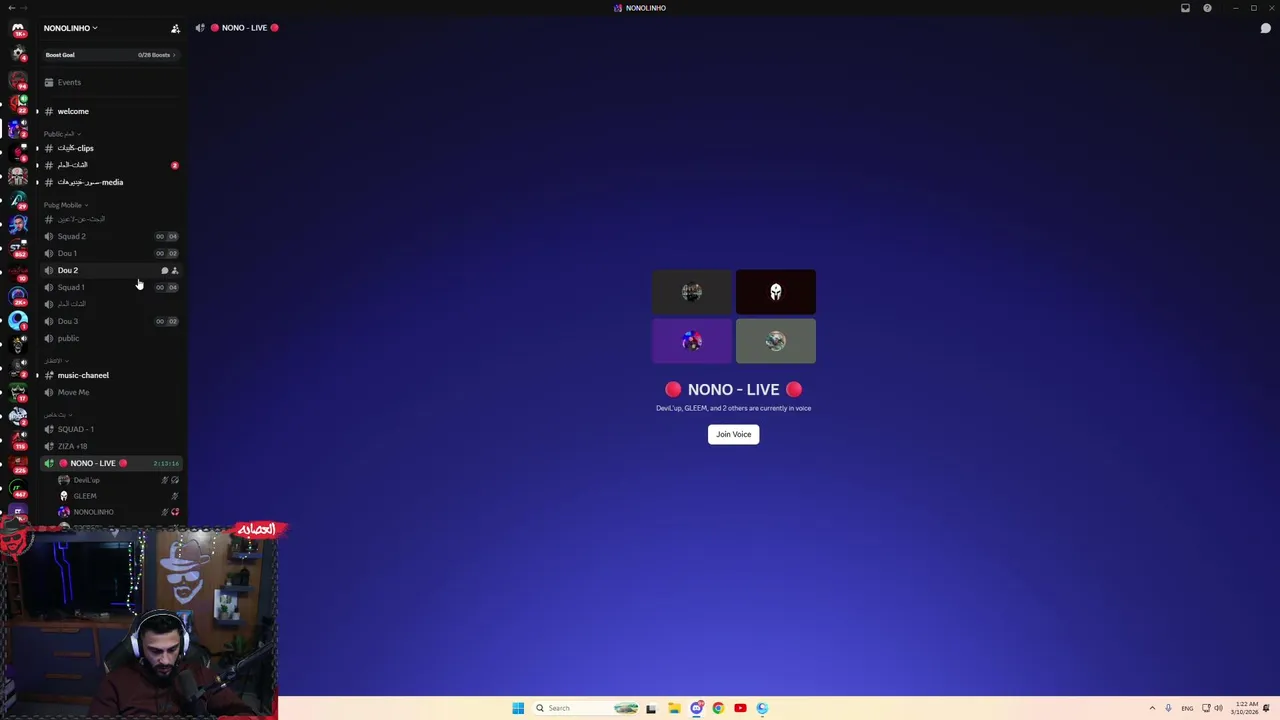The height and width of the screenshot is (720, 1280).
Task: Open File Explorer from the taskbar
Action: point(674,708)
